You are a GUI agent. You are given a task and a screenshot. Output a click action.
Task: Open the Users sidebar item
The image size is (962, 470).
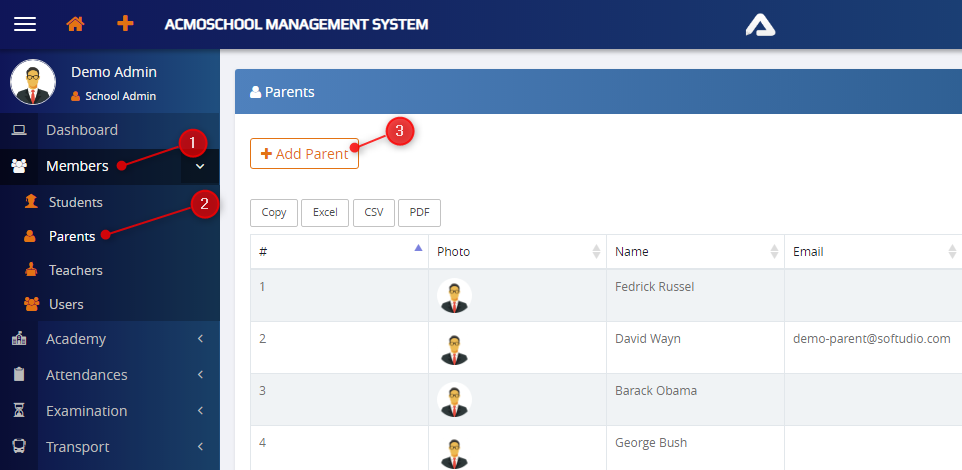pyautogui.click(x=66, y=304)
